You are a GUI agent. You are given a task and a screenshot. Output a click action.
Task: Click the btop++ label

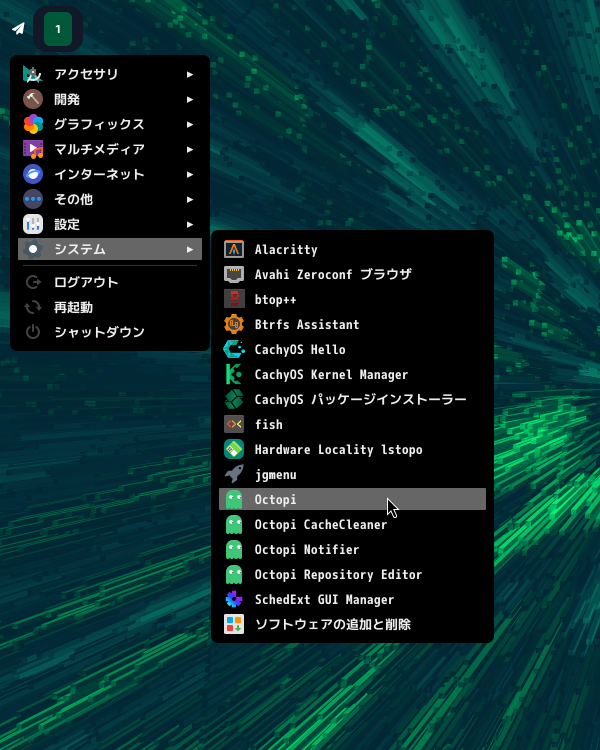click(275, 300)
